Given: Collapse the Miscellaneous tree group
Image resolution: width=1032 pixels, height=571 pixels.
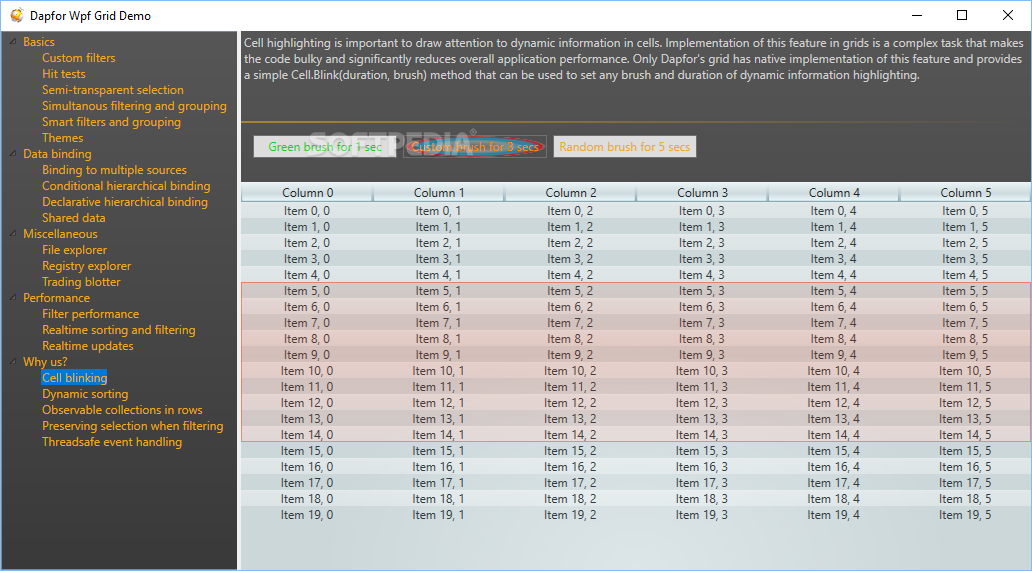Looking at the screenshot, I should 13,234.
